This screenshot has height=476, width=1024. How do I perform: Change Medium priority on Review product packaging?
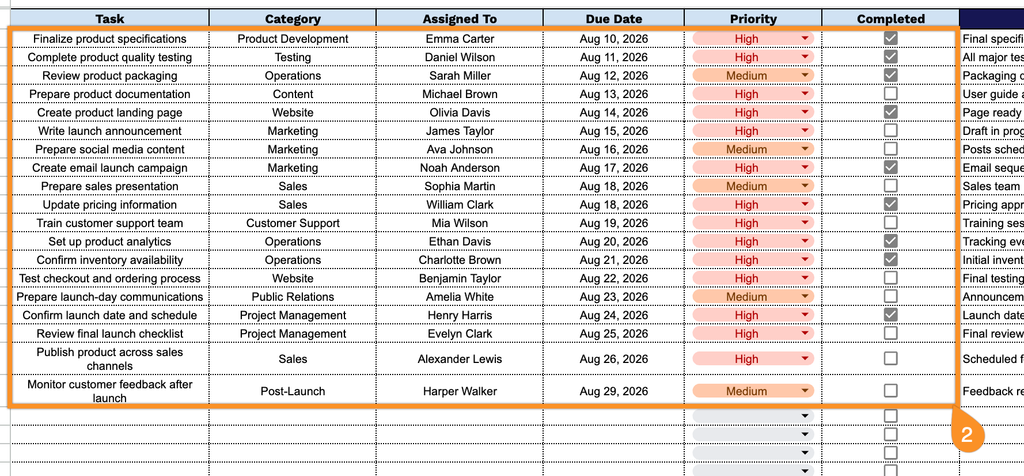pos(805,76)
